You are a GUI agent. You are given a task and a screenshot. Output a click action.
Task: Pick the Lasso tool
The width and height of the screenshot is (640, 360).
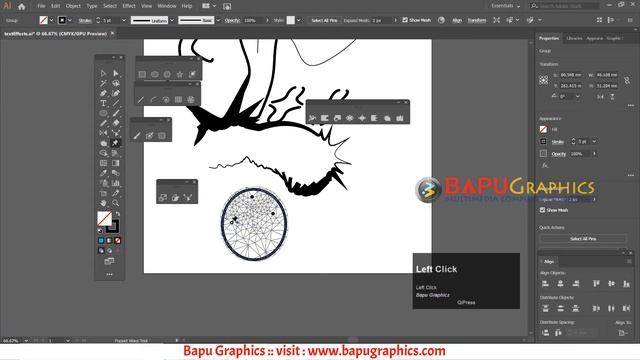point(116,83)
